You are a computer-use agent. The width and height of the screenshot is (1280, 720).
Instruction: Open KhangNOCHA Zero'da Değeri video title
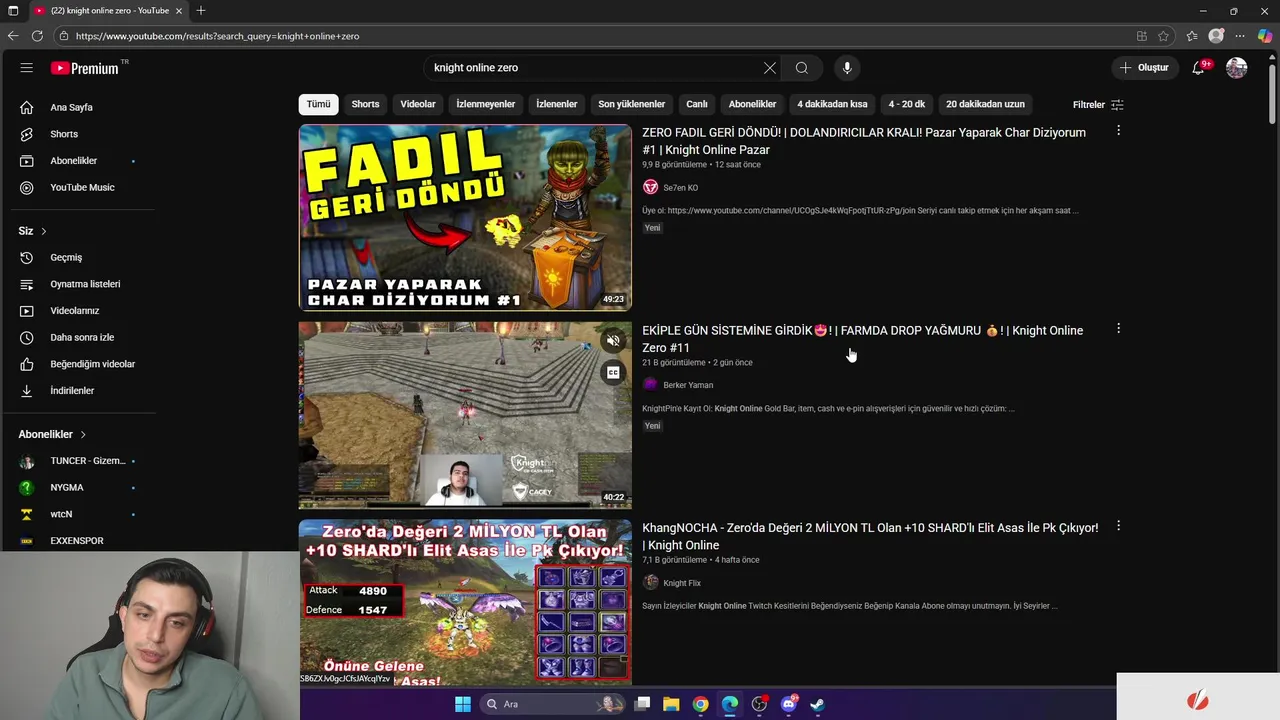(x=870, y=536)
